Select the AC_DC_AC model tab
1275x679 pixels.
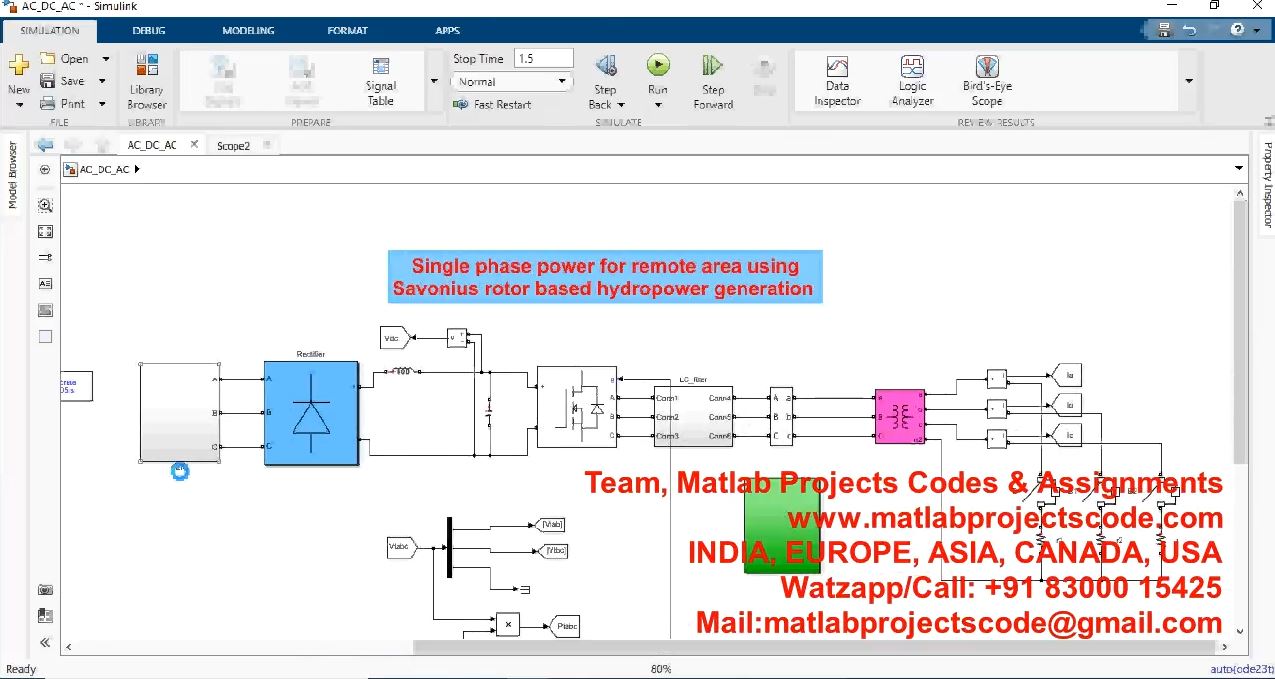[x=152, y=145]
